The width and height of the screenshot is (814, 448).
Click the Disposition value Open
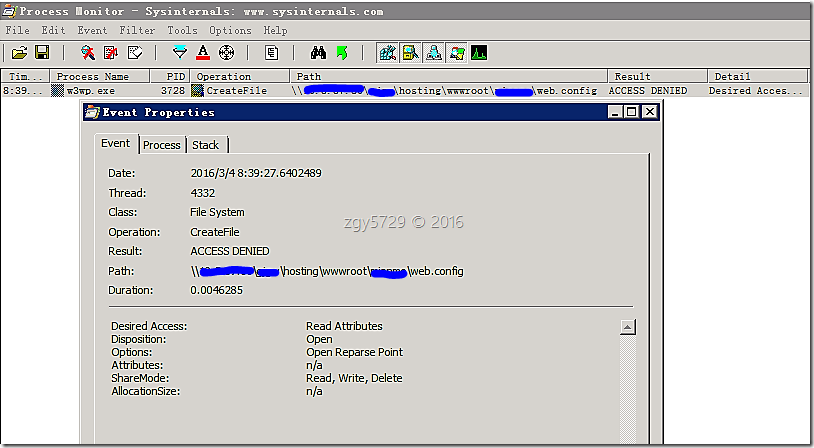click(319, 339)
